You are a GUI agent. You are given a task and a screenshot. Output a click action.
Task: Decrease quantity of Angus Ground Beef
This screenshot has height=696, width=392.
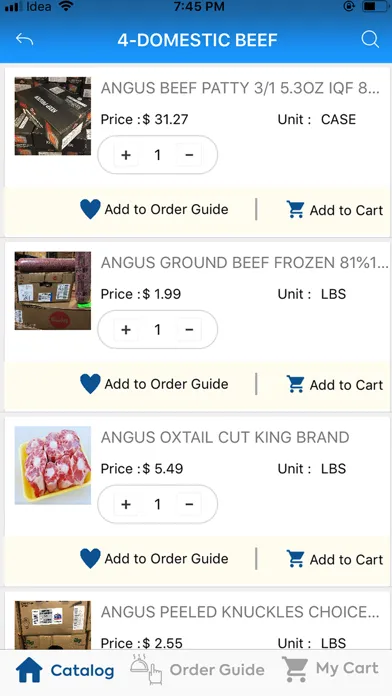tap(189, 329)
